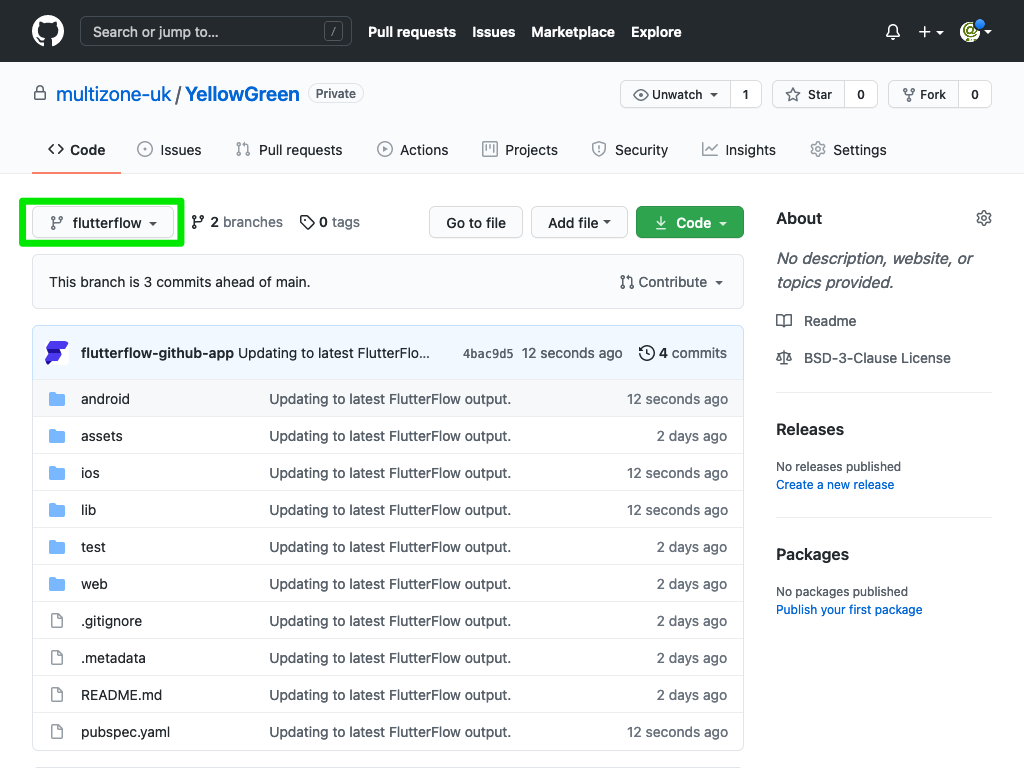This screenshot has height=768, width=1024.
Task: Open the assets folder
Action: click(102, 436)
